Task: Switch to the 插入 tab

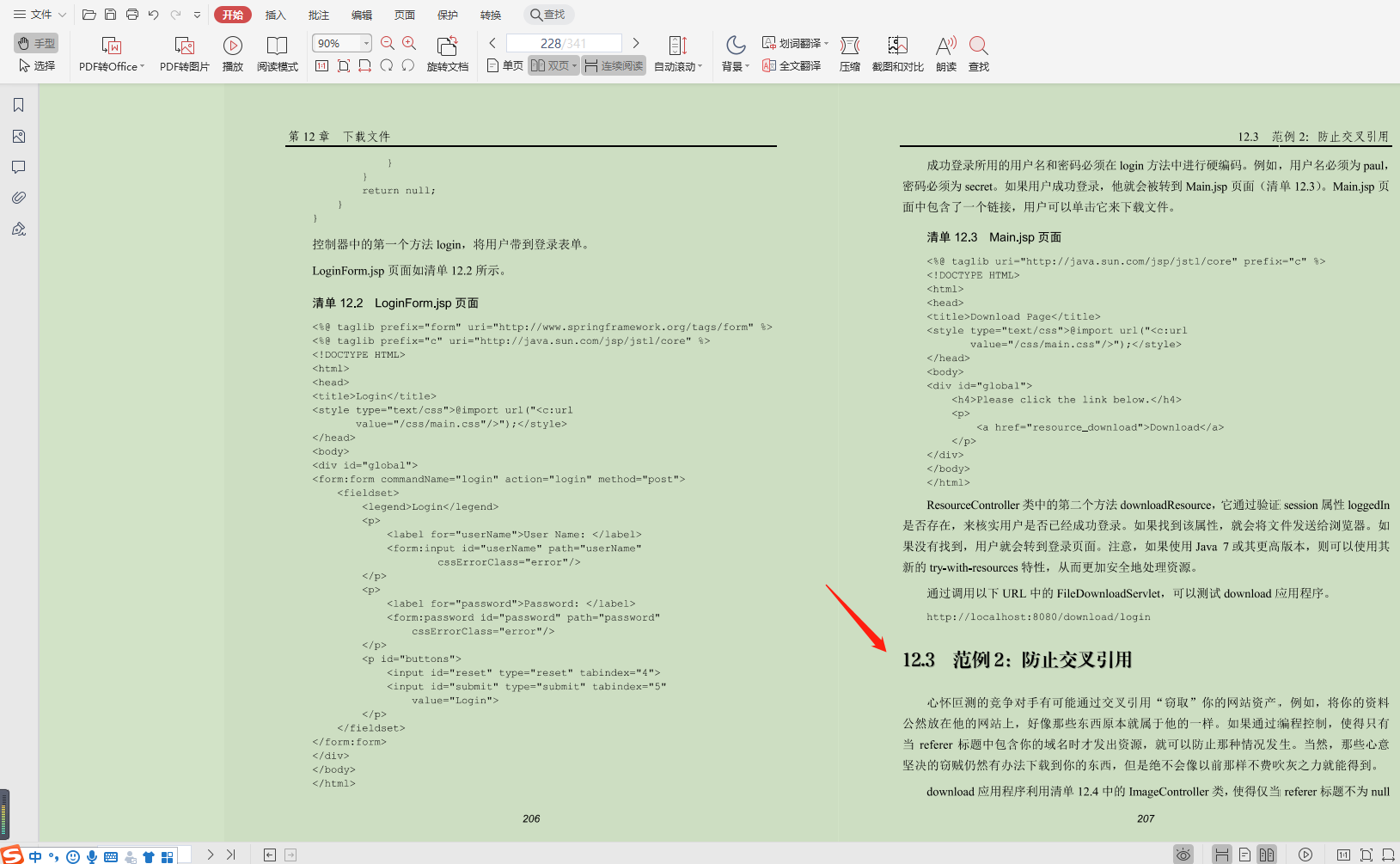Action: [275, 15]
